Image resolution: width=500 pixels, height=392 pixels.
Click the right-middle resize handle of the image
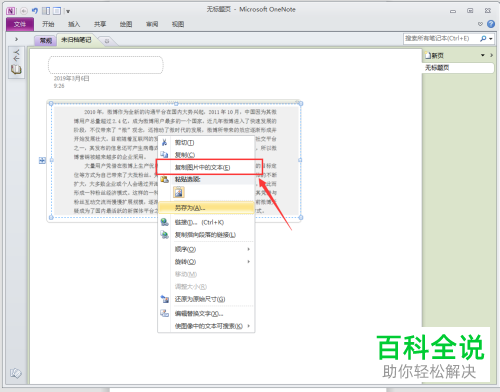coord(300,160)
